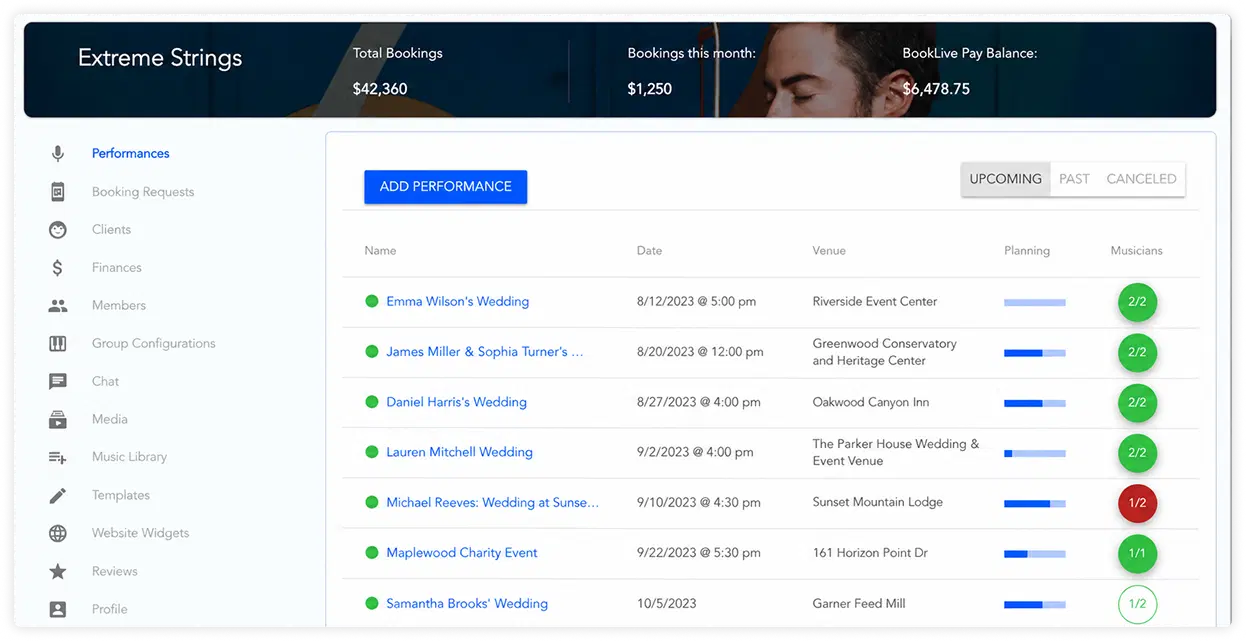Switch to the Past performances tab

(1074, 179)
